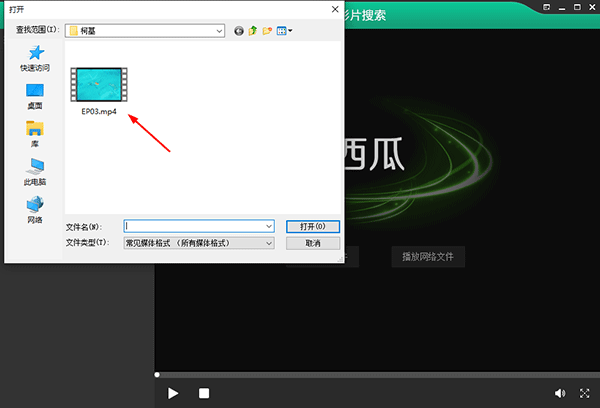Open the movie search tab in player
Image resolution: width=600 pixels, height=408 pixels.
click(365, 15)
